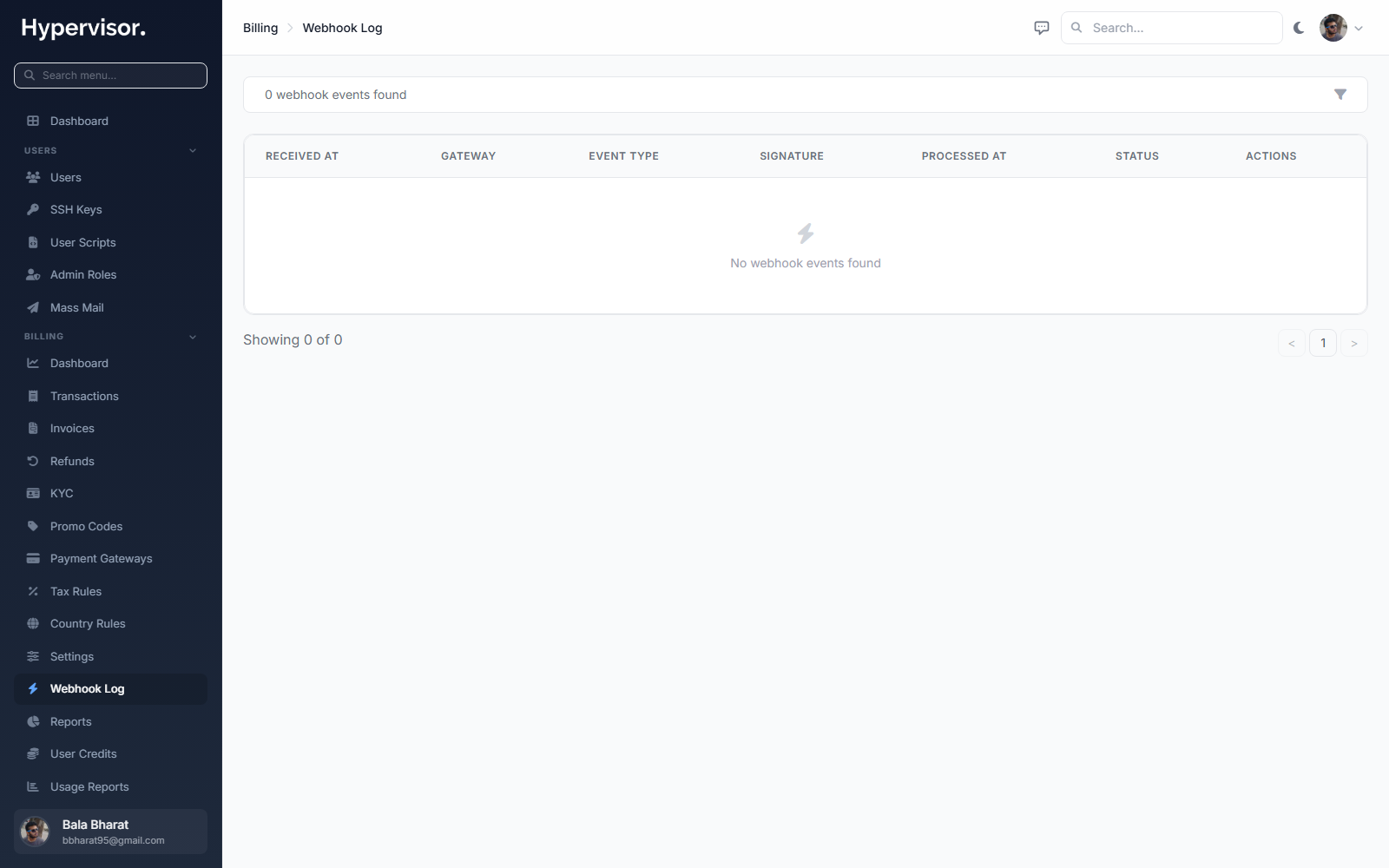Go to Transactions menu label
The width and height of the screenshot is (1389, 868).
pyautogui.click(x=84, y=396)
